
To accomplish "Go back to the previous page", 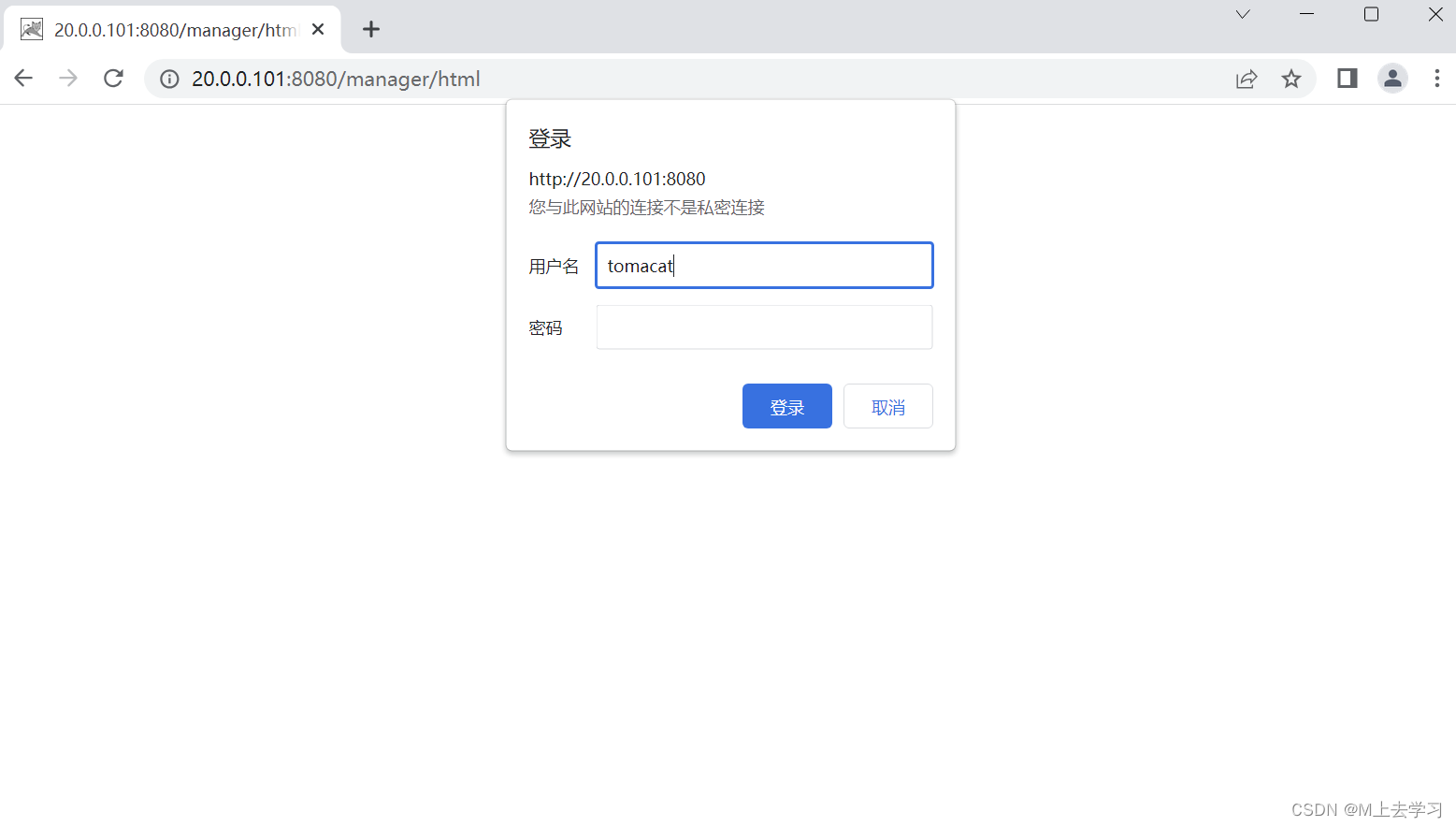I will tap(23, 79).
